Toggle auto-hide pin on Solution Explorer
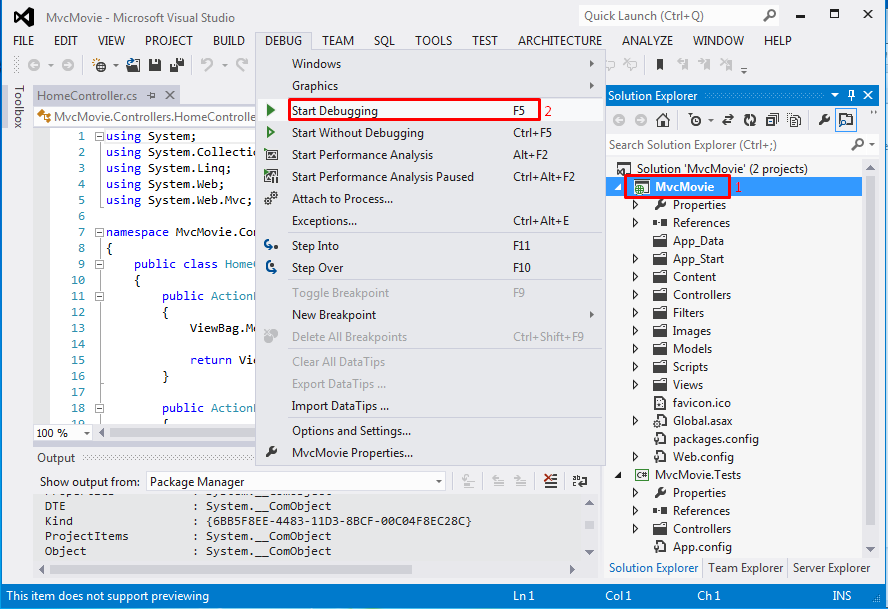Image resolution: width=888 pixels, height=609 pixels. tap(851, 95)
